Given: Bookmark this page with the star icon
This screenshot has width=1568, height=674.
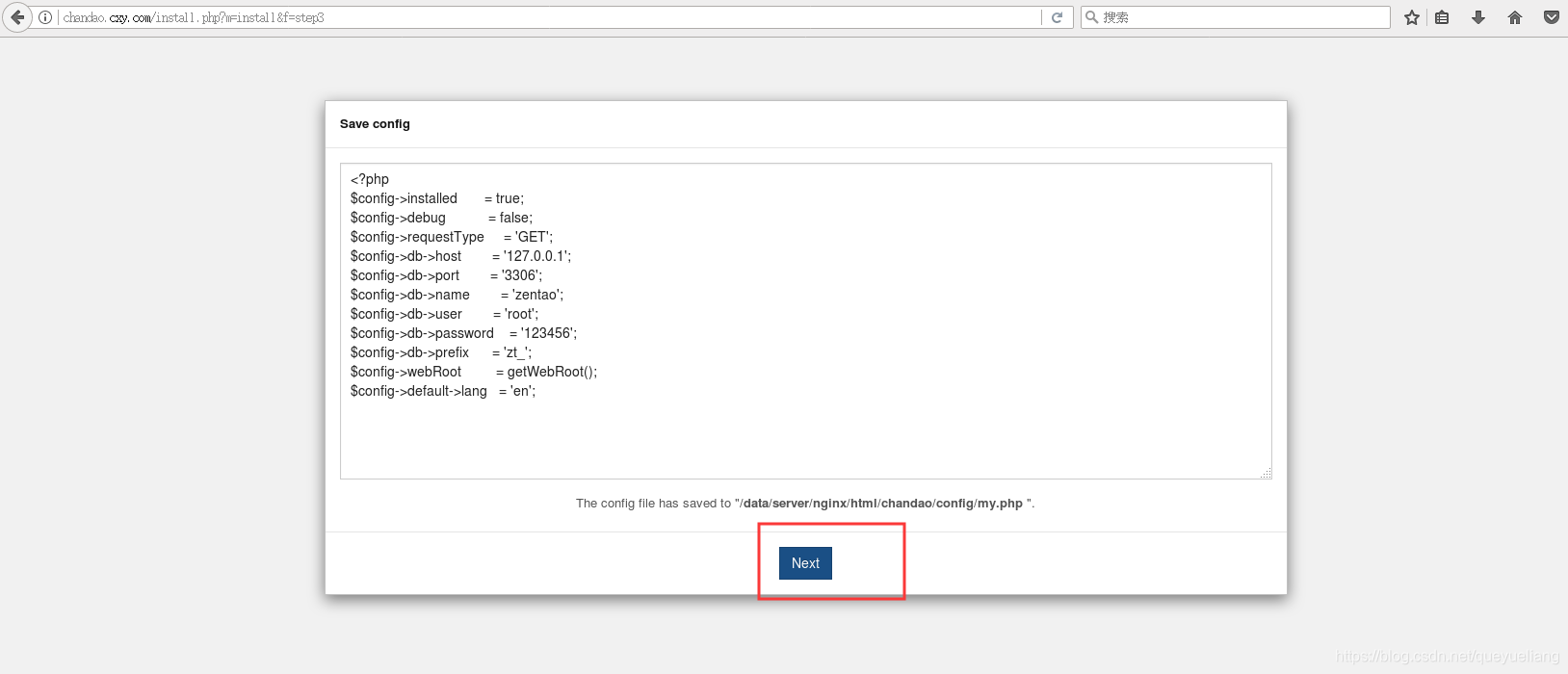Looking at the screenshot, I should coord(1412,17).
